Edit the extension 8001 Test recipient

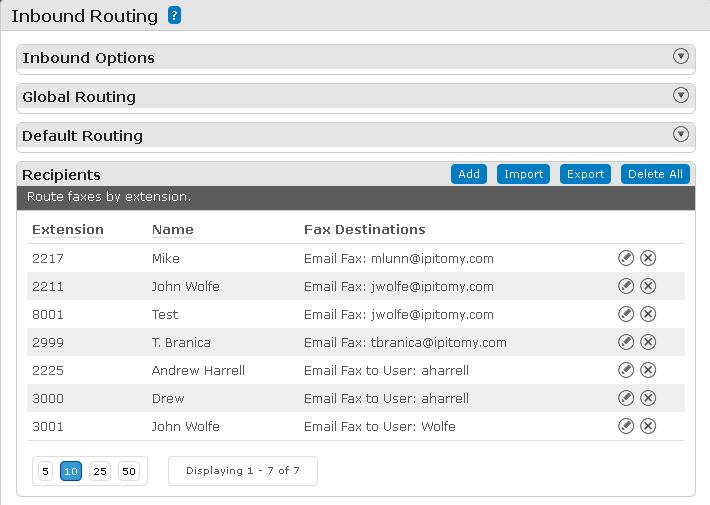point(626,314)
